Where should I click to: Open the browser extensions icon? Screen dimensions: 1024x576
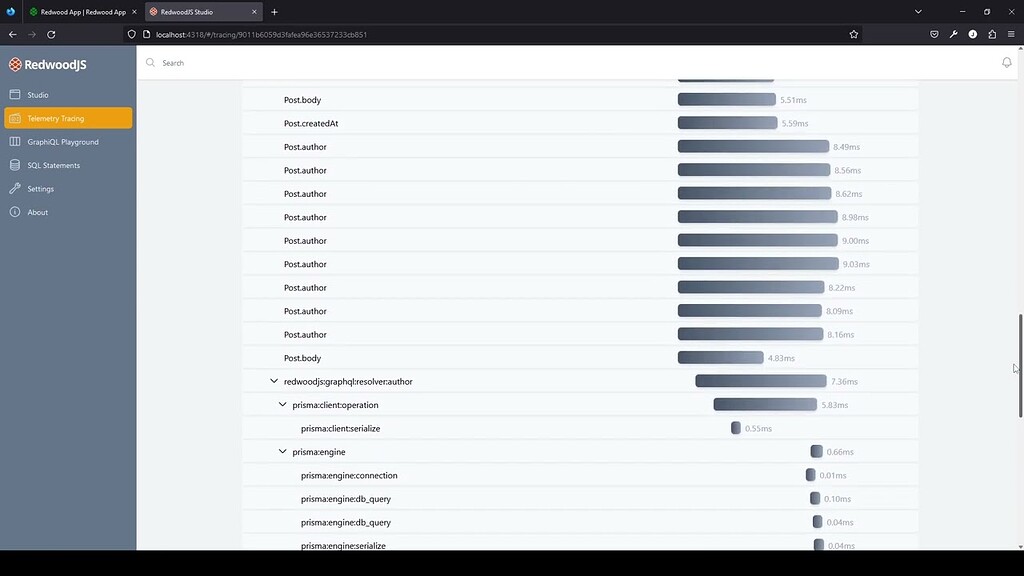tap(992, 34)
